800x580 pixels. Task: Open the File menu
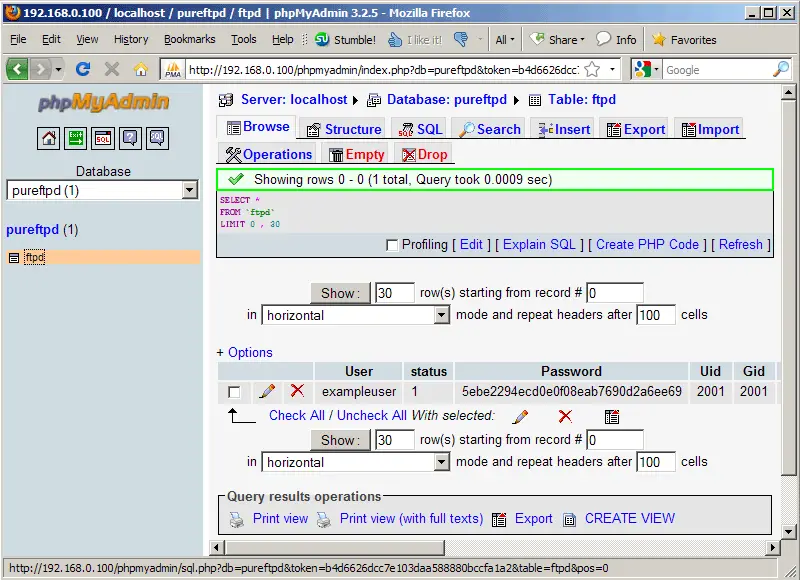pos(18,39)
